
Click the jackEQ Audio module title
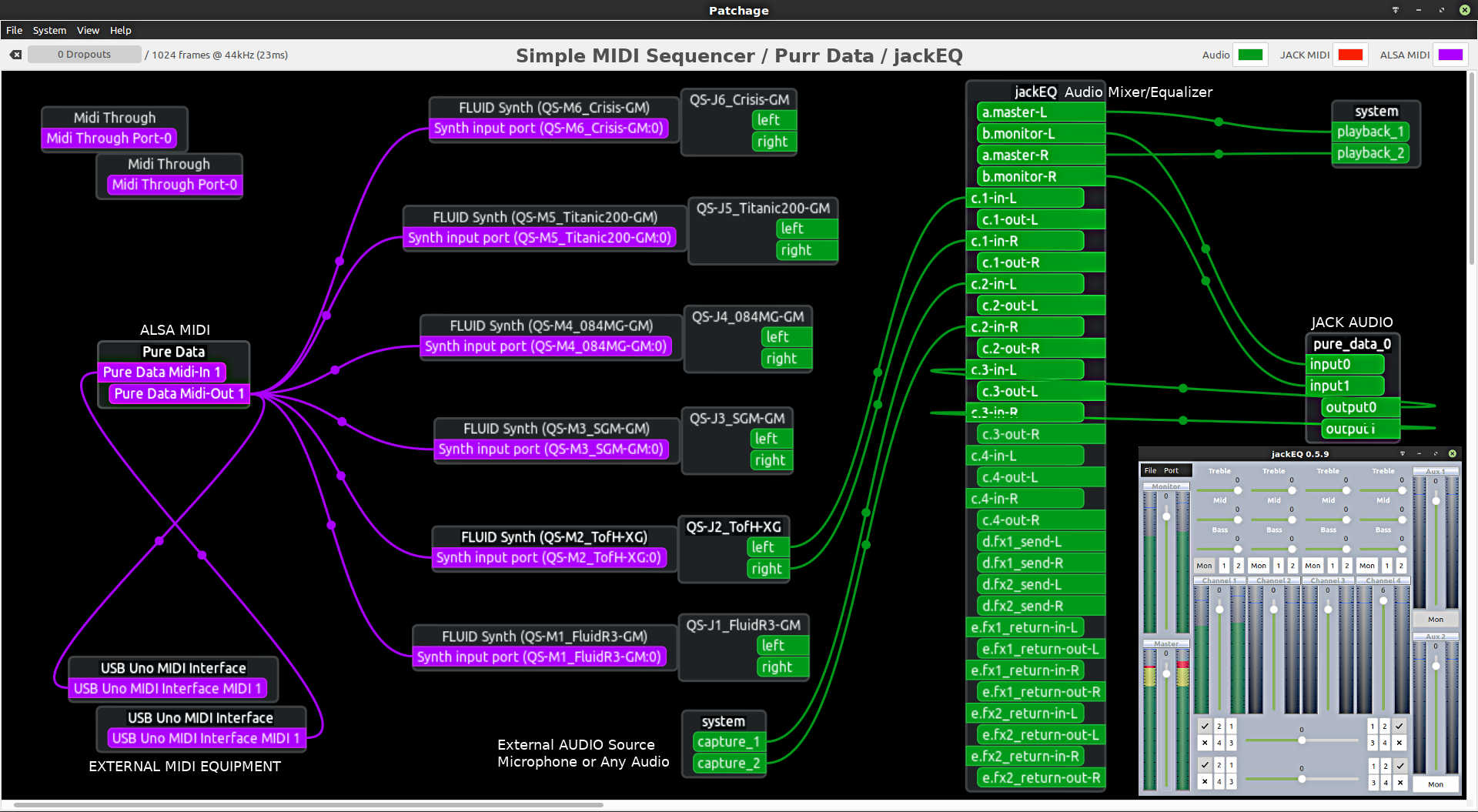pos(1058,92)
